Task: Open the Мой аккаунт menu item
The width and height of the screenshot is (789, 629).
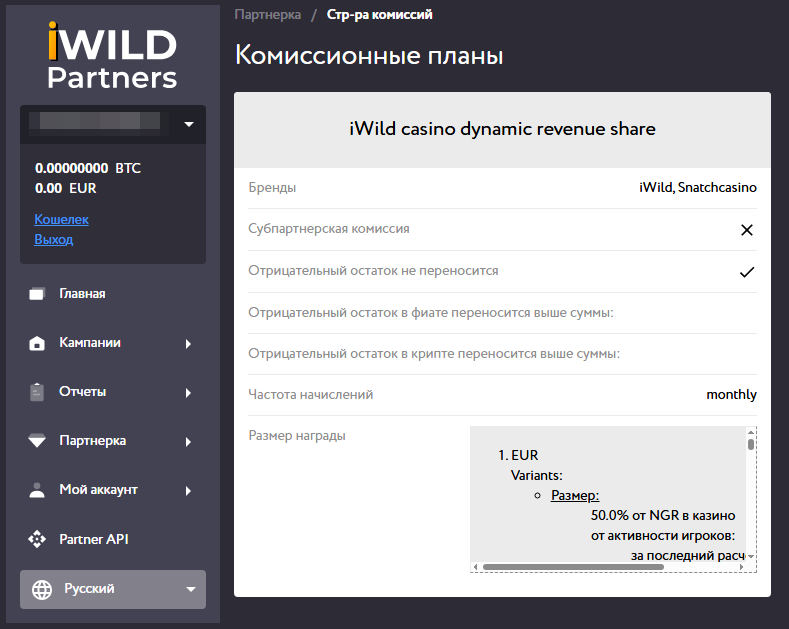Action: click(x=99, y=490)
